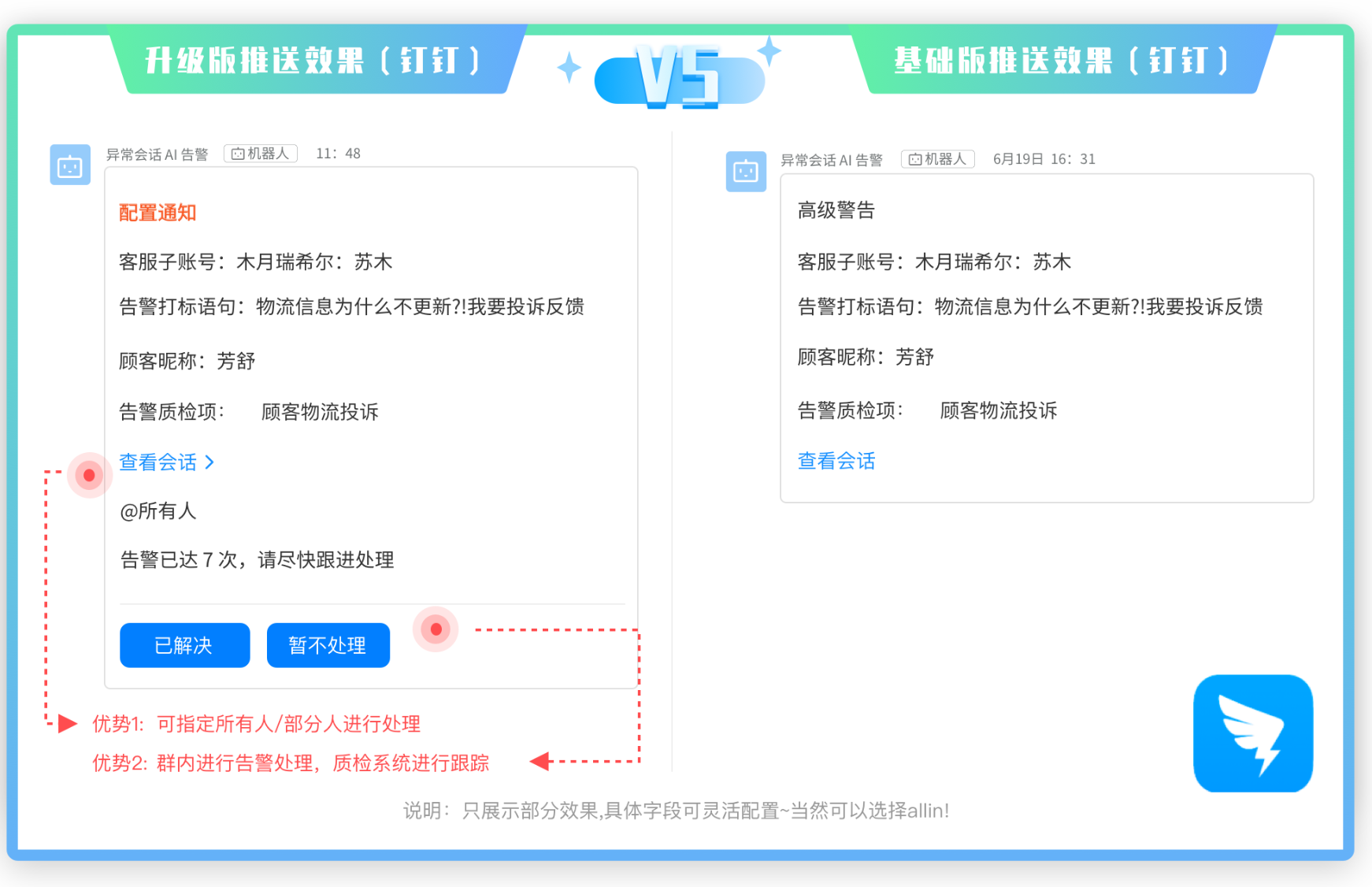Click the 说明 footnote text
The height and width of the screenshot is (887, 1372).
677,811
